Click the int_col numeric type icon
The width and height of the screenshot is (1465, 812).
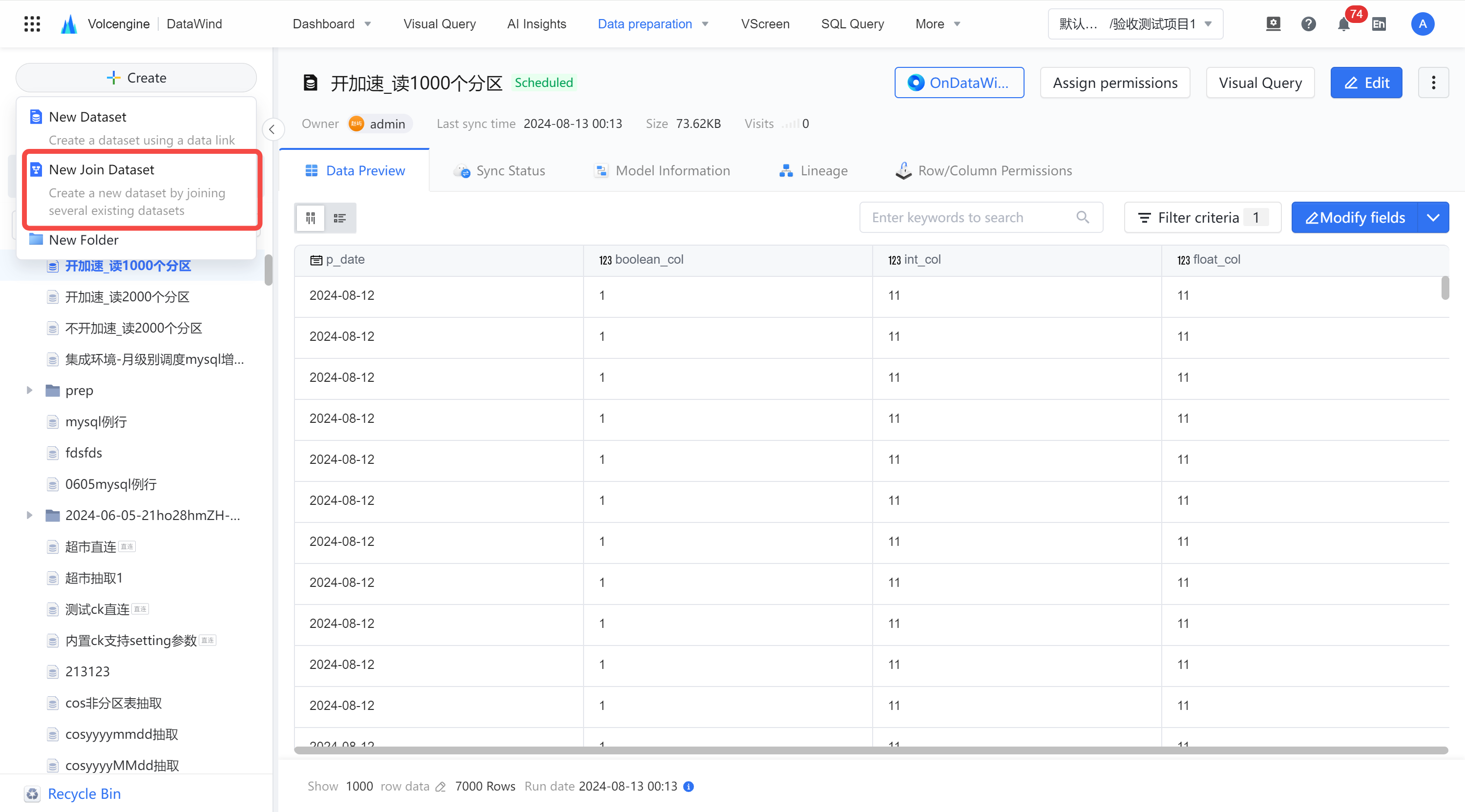point(895,260)
